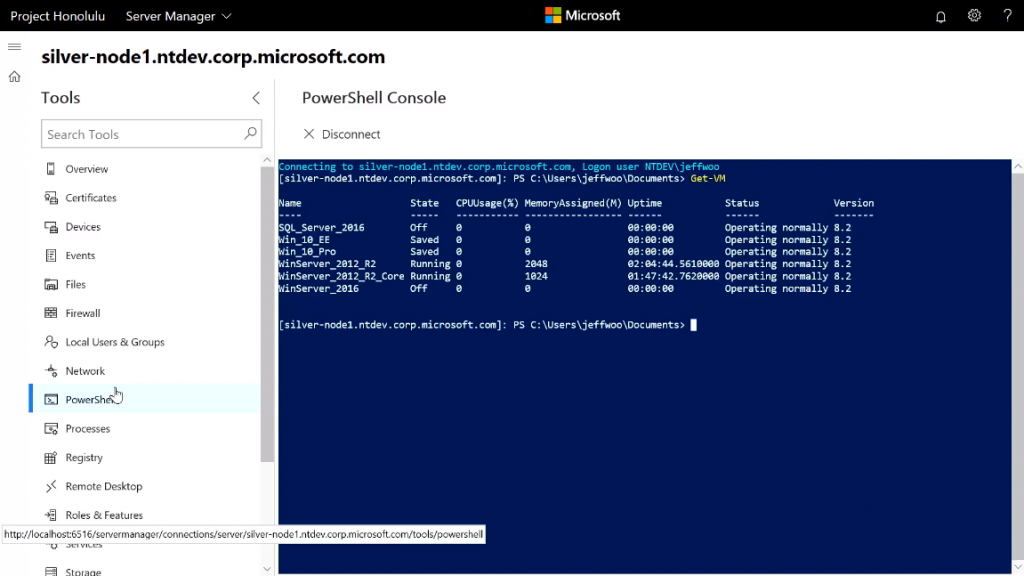
Task: Click the WinServer_2012_R2_Core VM name
Action: [x=342, y=276]
